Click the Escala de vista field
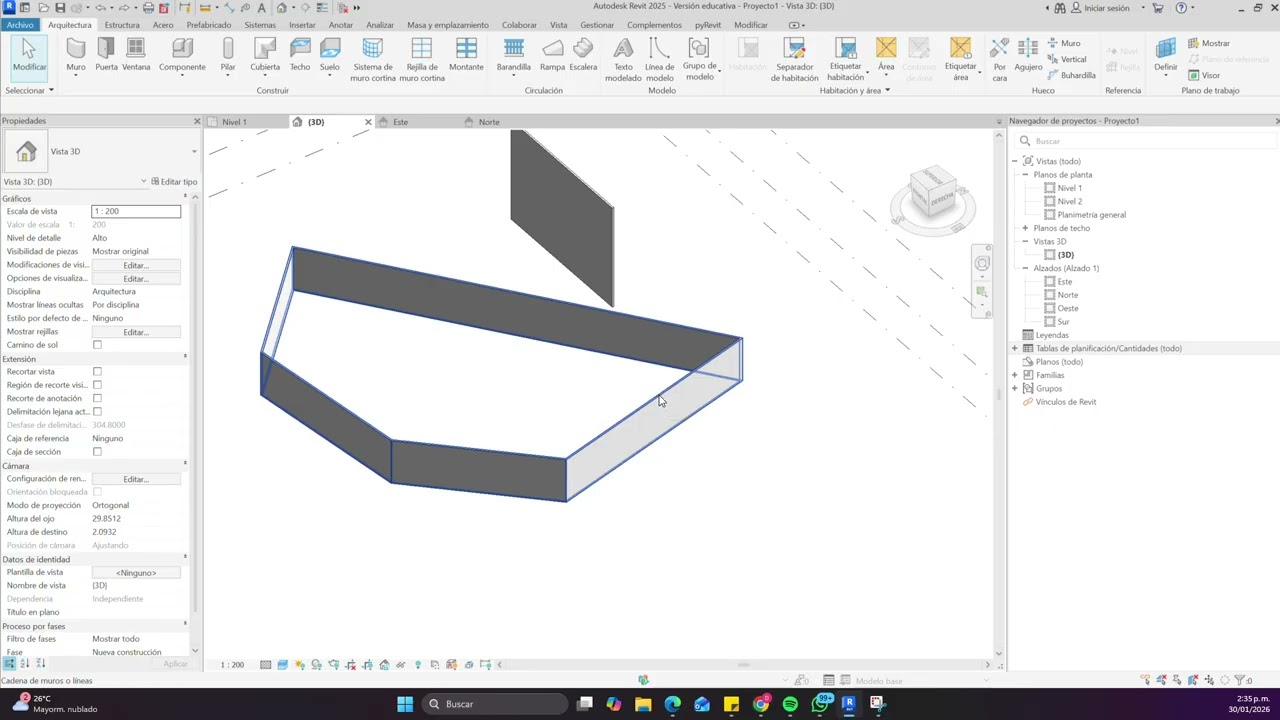 136,211
